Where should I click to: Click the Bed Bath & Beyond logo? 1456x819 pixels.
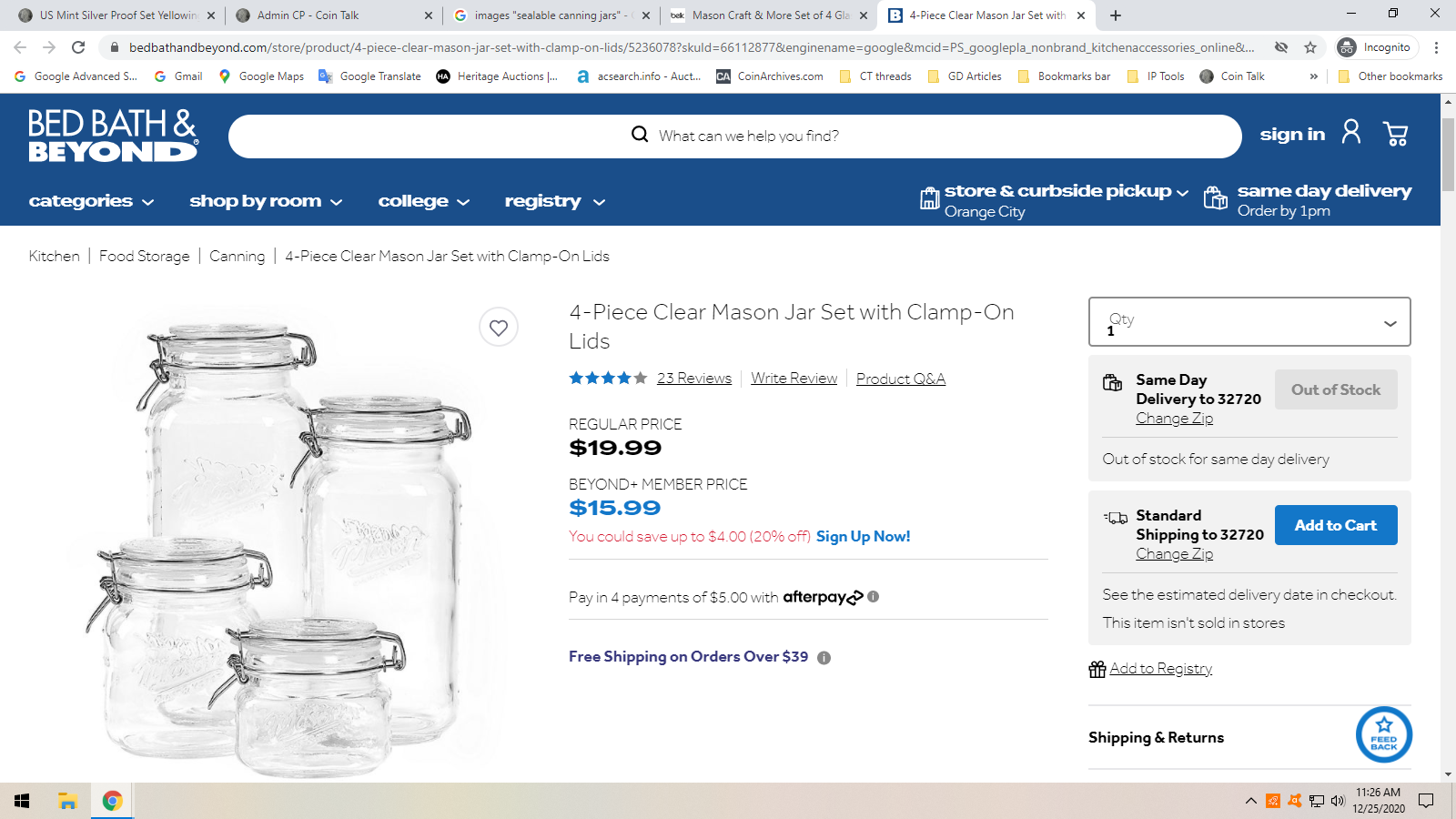point(113,136)
